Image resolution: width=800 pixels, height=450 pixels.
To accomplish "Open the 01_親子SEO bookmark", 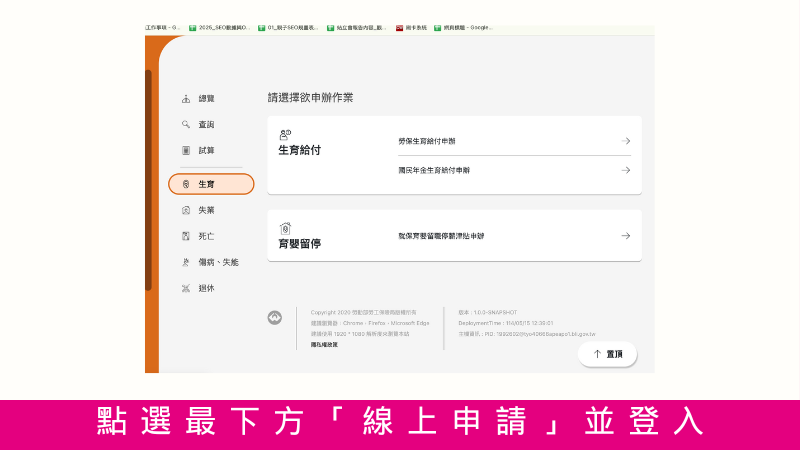I will 288,28.
